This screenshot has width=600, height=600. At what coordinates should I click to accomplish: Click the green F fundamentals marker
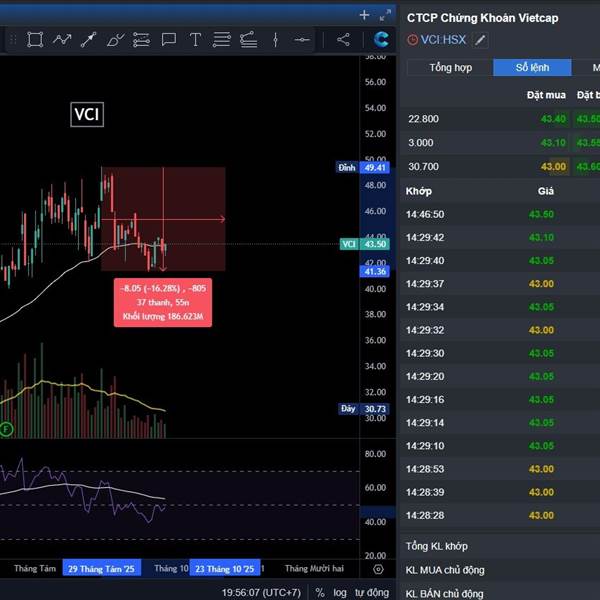click(6, 429)
